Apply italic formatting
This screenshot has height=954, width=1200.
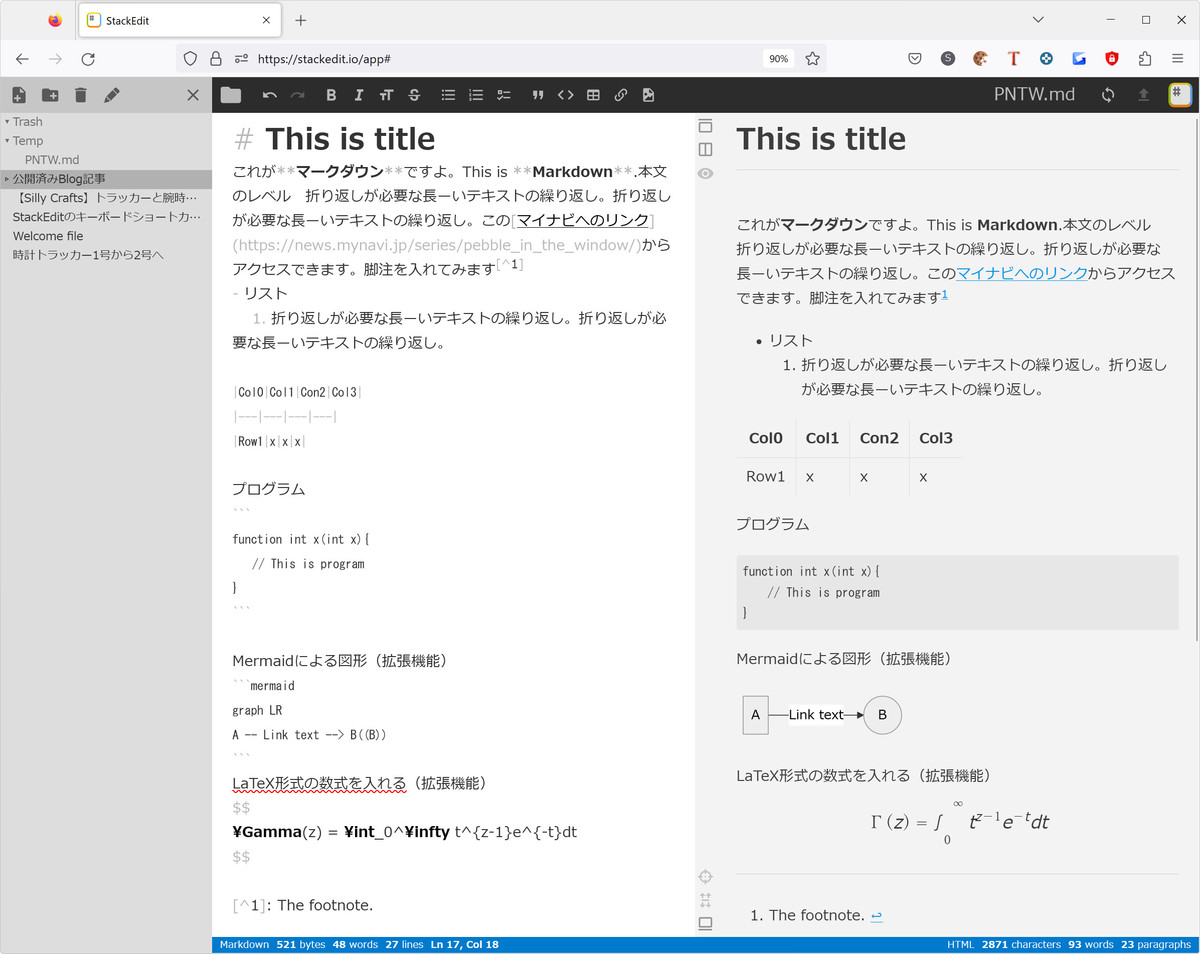tap(359, 95)
